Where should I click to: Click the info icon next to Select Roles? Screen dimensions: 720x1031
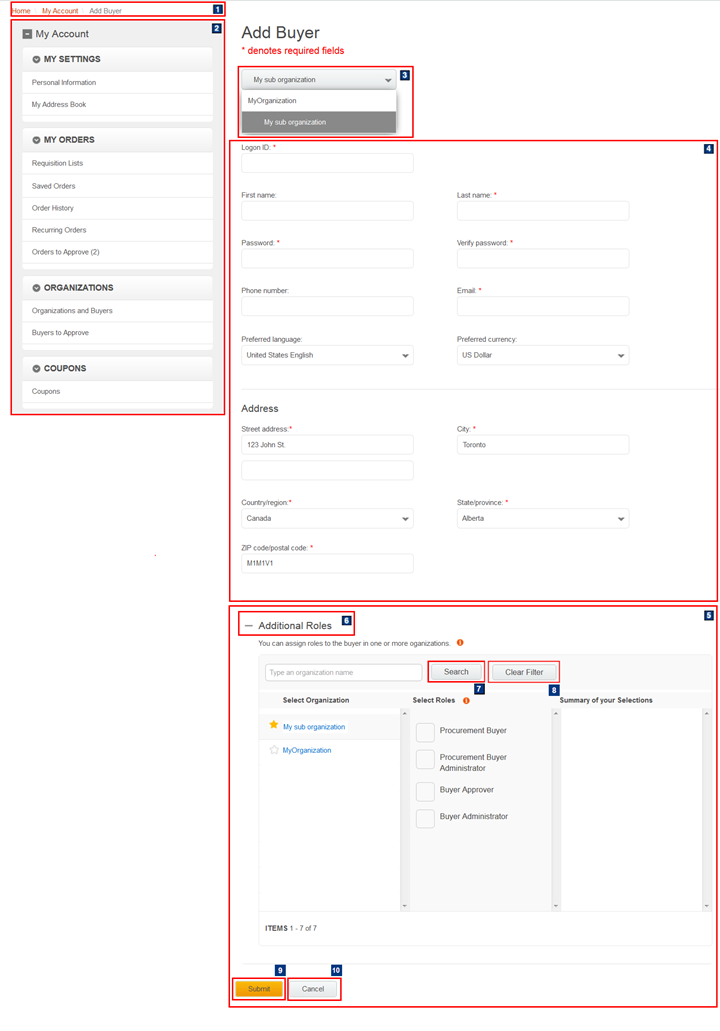(466, 700)
